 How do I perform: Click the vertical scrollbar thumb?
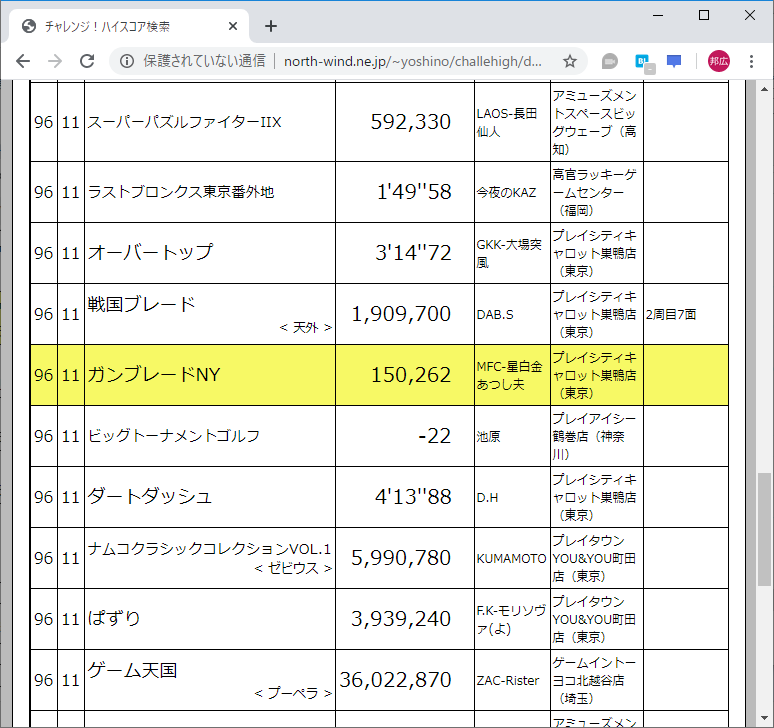click(x=764, y=530)
